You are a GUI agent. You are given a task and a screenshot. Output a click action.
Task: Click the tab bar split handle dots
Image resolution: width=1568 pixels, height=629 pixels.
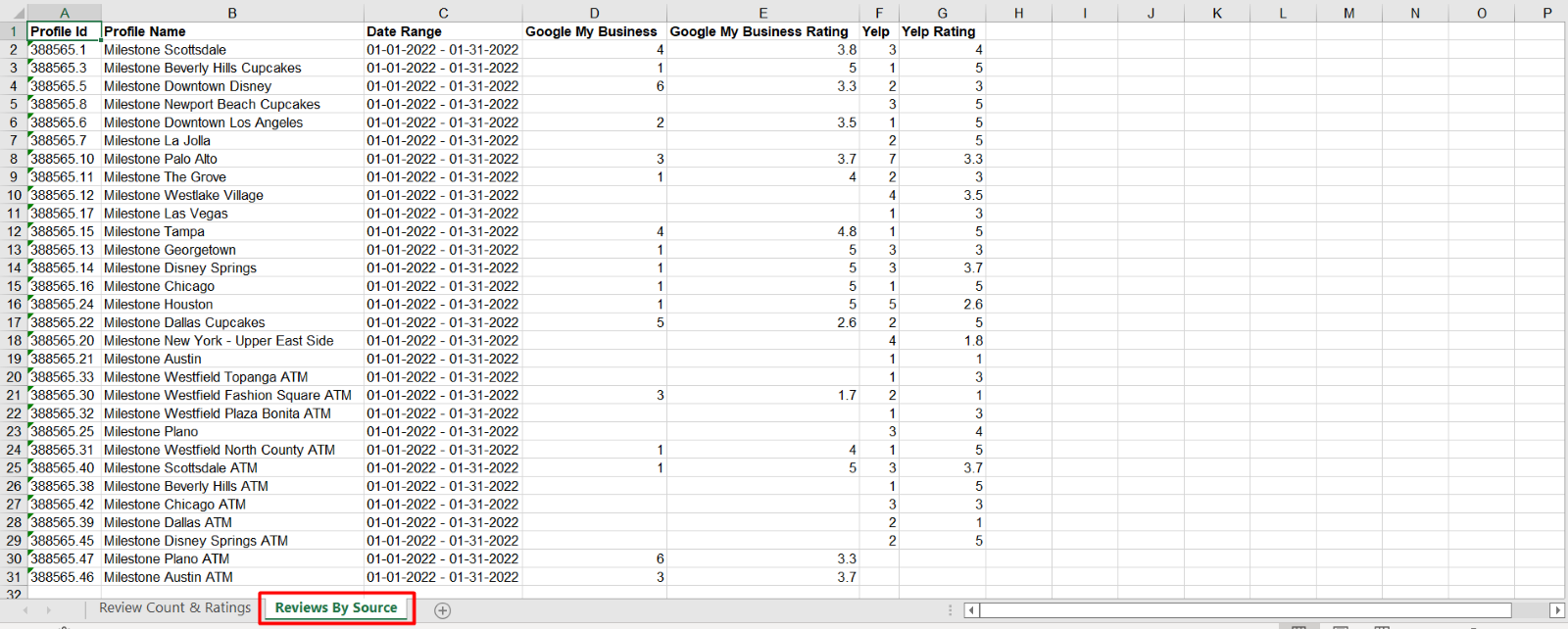[950, 610]
